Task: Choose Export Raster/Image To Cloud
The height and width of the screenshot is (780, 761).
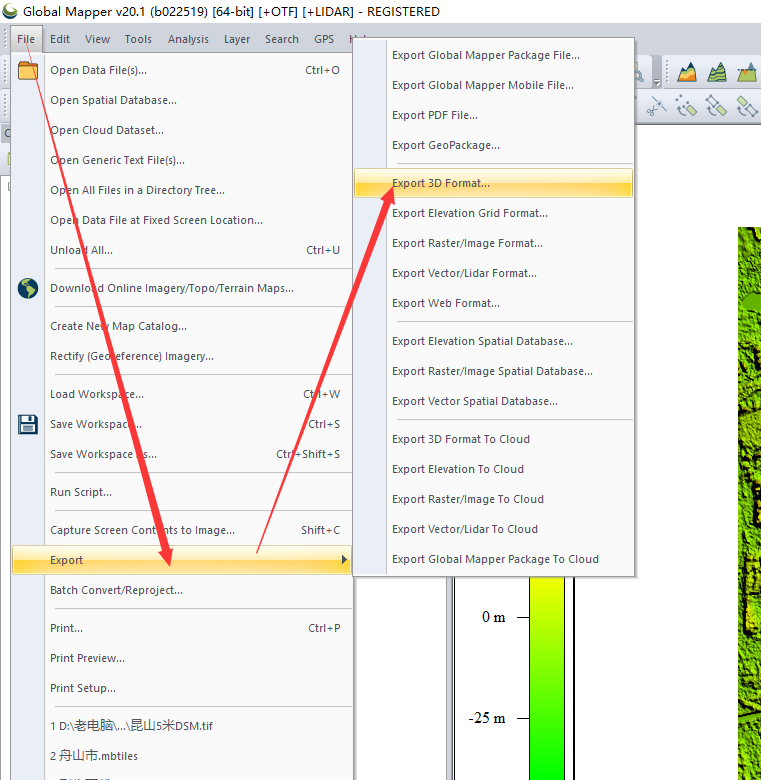Action: [493, 499]
